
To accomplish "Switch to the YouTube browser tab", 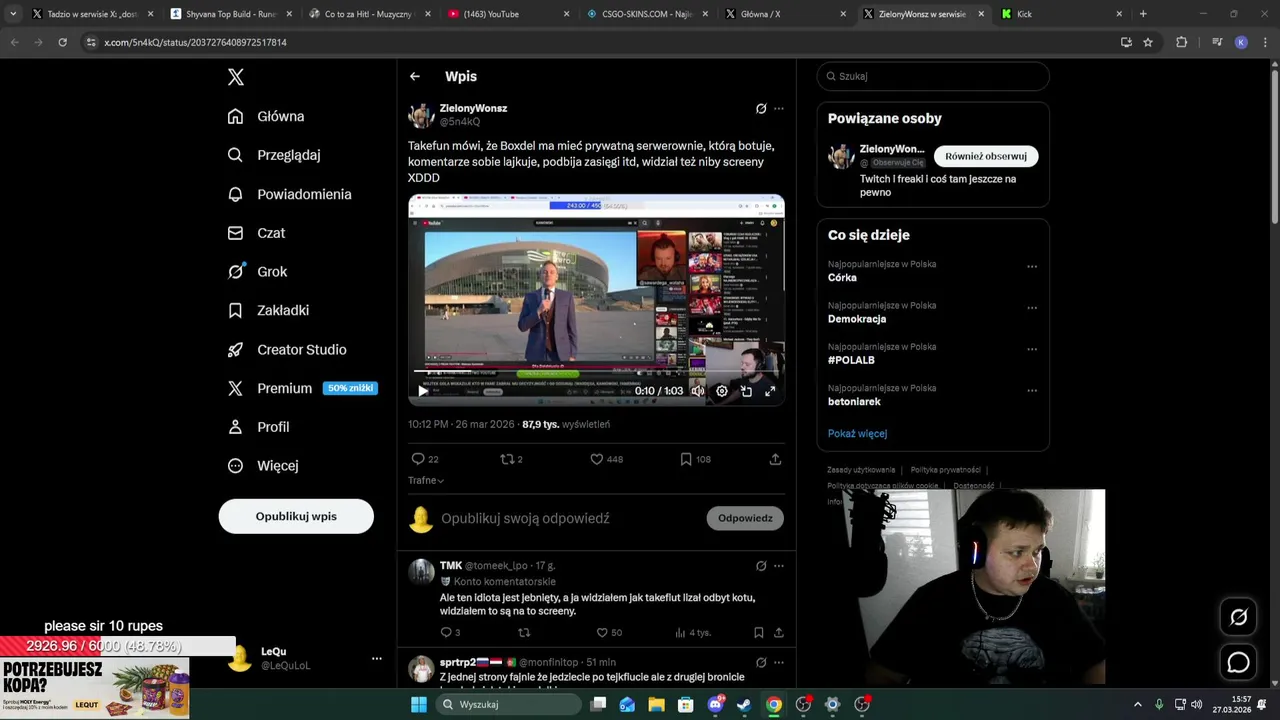I will click(508, 14).
